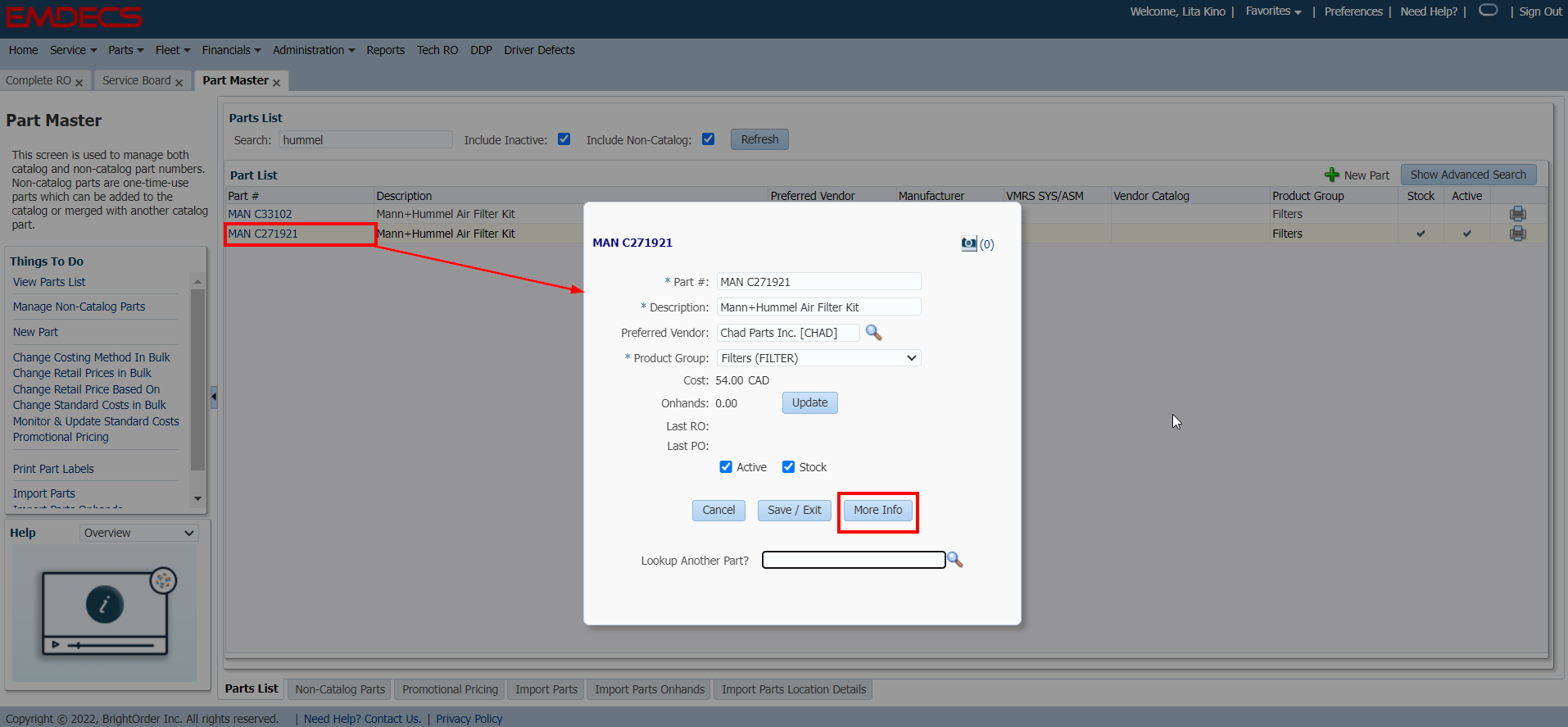
Task: Click the Lookup Another Part field
Action: click(854, 560)
